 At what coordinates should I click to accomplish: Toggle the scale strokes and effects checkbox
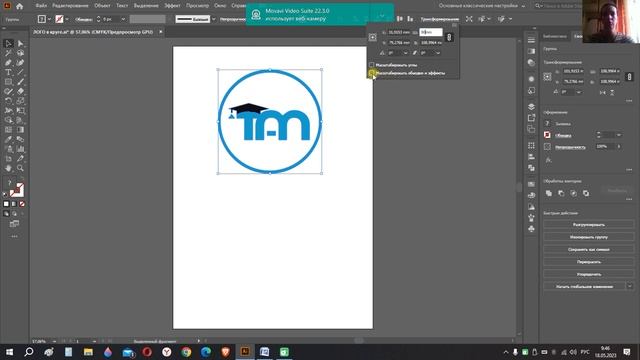371,73
